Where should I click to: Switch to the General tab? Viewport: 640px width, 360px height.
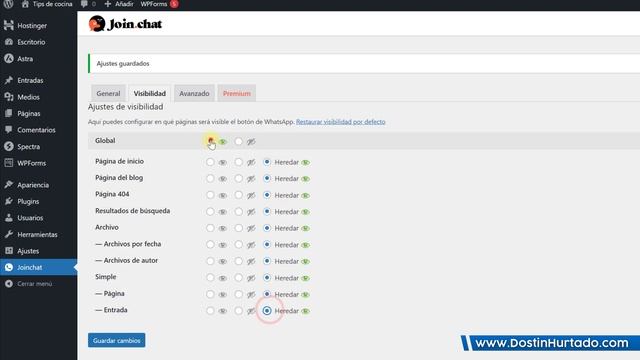click(x=108, y=93)
